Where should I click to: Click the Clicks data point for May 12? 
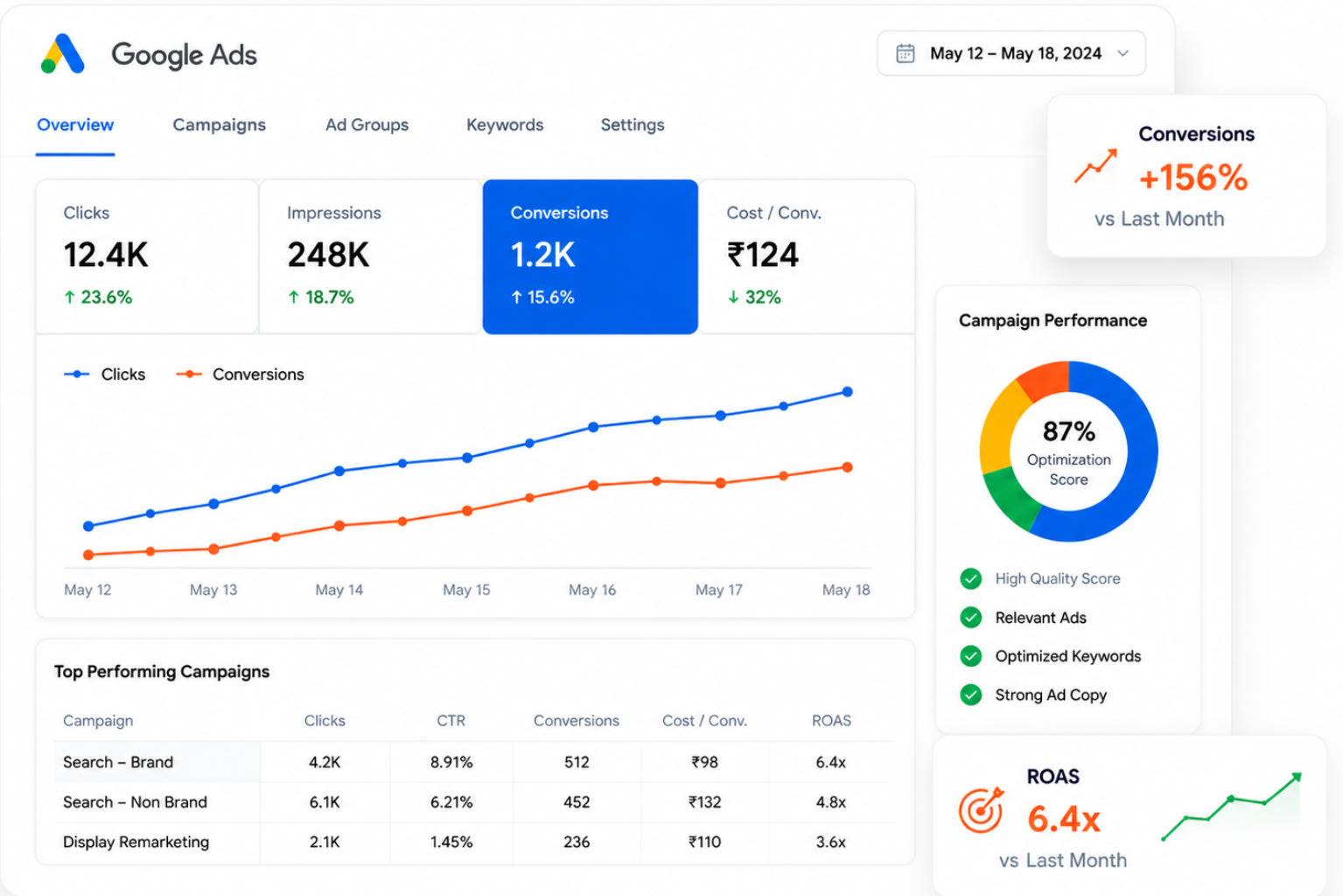click(x=88, y=526)
